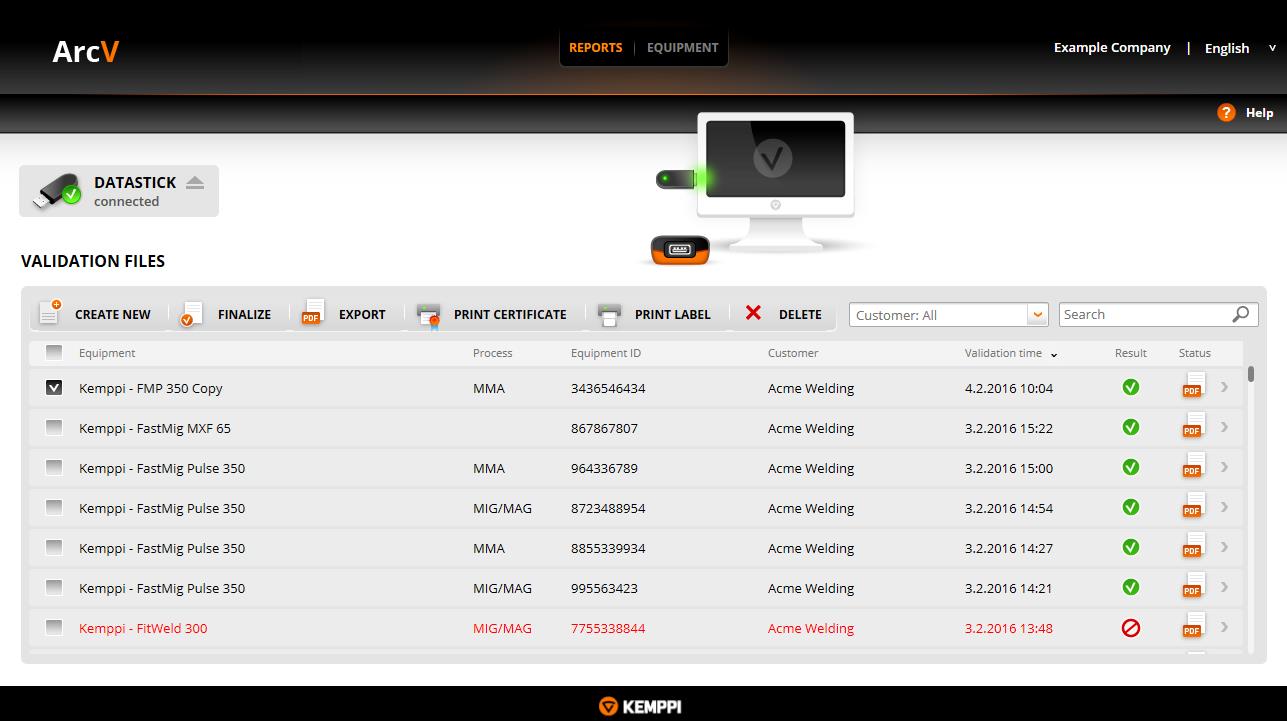This screenshot has width=1287, height=721.
Task: Sort the table by the Equipment ID column header
Action: click(606, 353)
